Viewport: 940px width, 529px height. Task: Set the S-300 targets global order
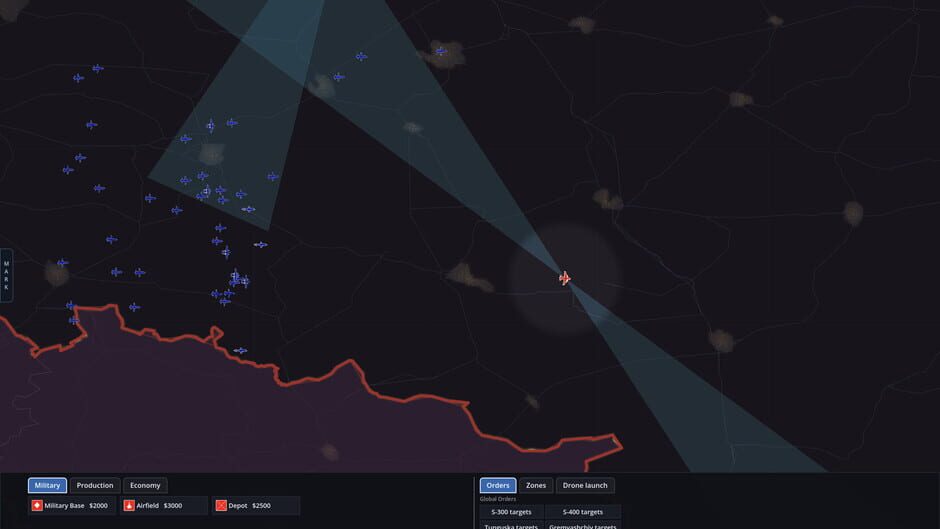tap(511, 512)
